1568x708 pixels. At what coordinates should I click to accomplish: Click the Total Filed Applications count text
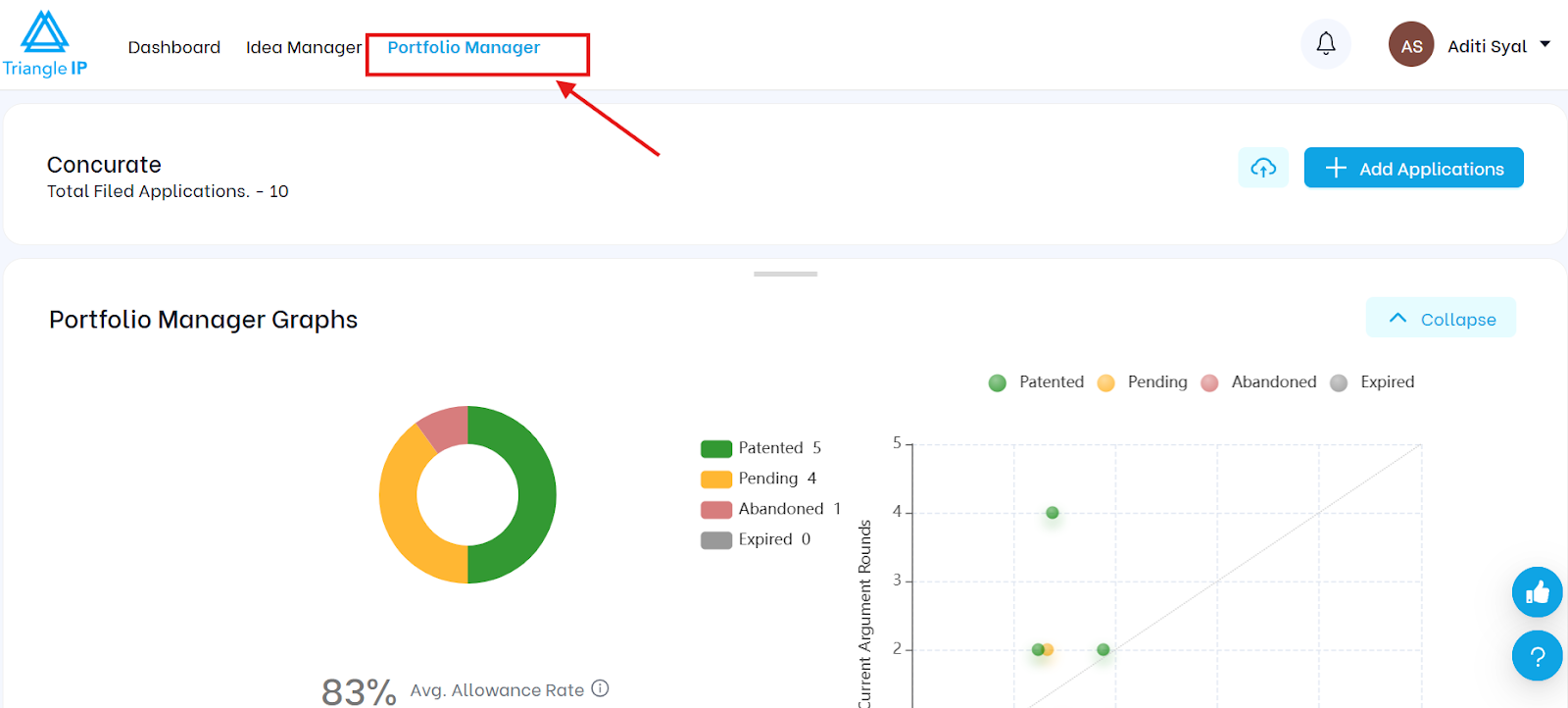[x=168, y=191]
